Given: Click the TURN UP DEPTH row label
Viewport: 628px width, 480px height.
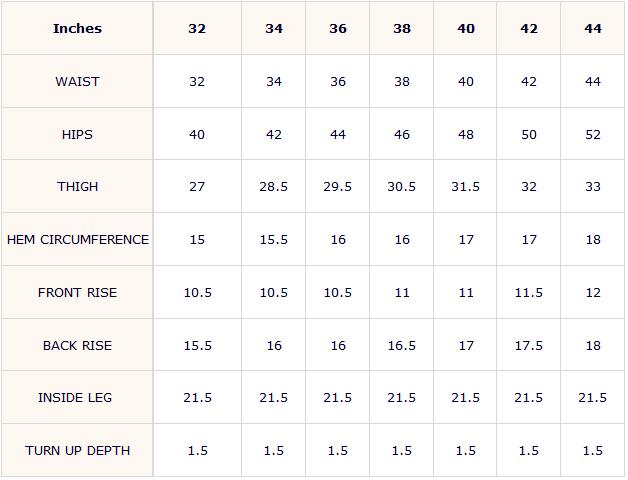Looking at the screenshot, I should pos(77,450).
